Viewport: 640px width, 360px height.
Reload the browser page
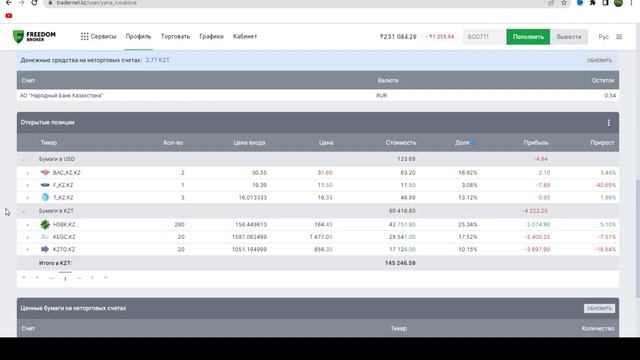click(34, 2)
